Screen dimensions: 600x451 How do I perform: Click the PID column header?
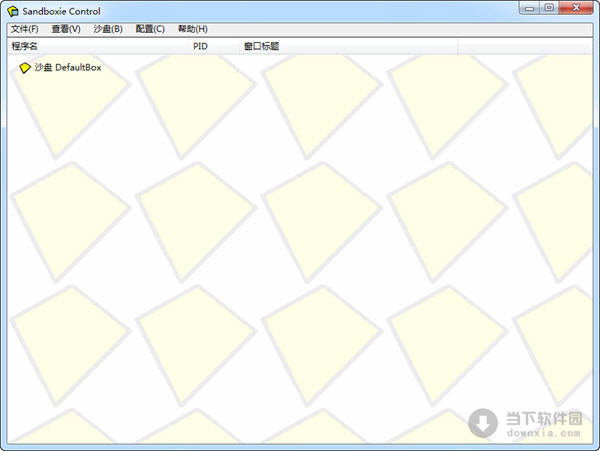tap(214, 46)
